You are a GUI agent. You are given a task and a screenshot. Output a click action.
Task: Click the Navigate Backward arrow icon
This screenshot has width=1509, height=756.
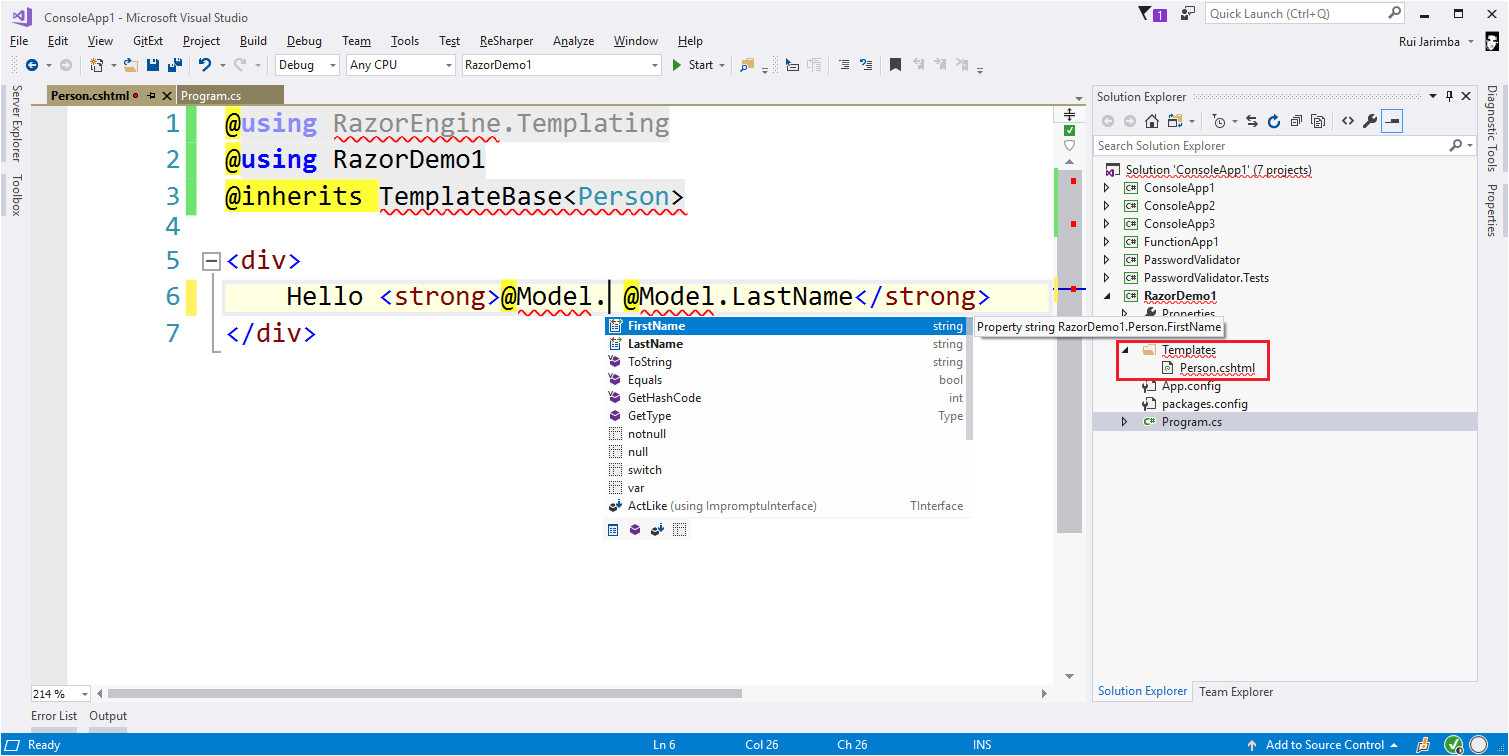point(32,65)
